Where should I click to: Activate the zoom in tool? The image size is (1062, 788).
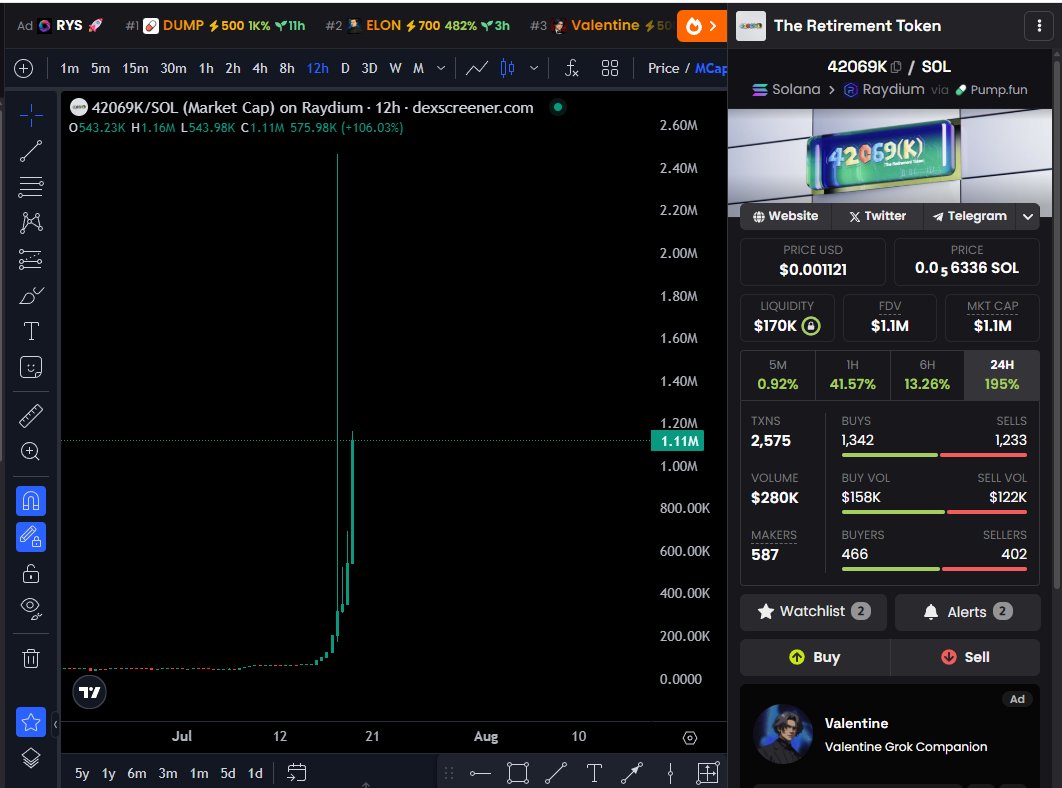(x=30, y=451)
